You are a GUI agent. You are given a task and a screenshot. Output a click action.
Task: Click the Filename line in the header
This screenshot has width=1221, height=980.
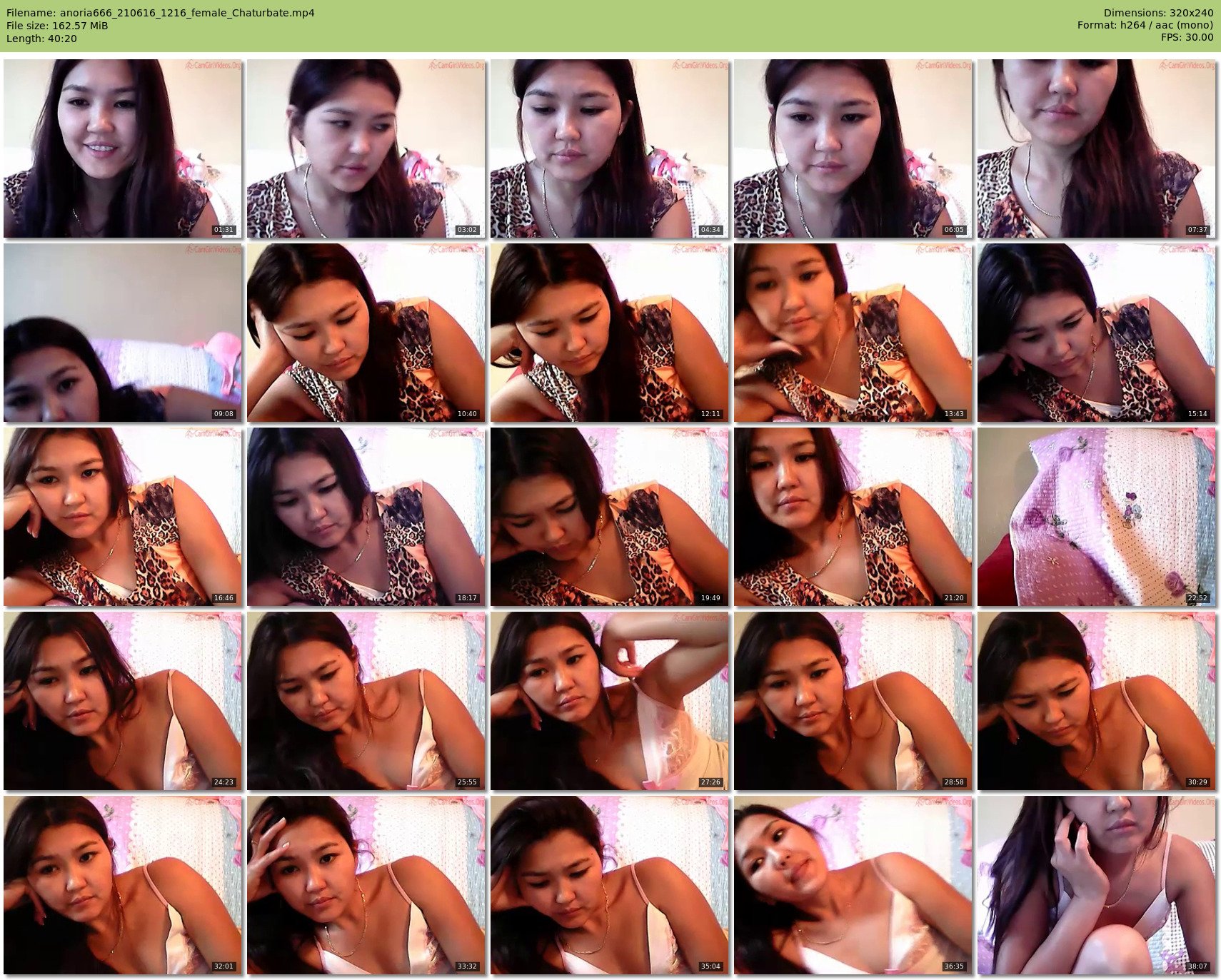(x=161, y=13)
